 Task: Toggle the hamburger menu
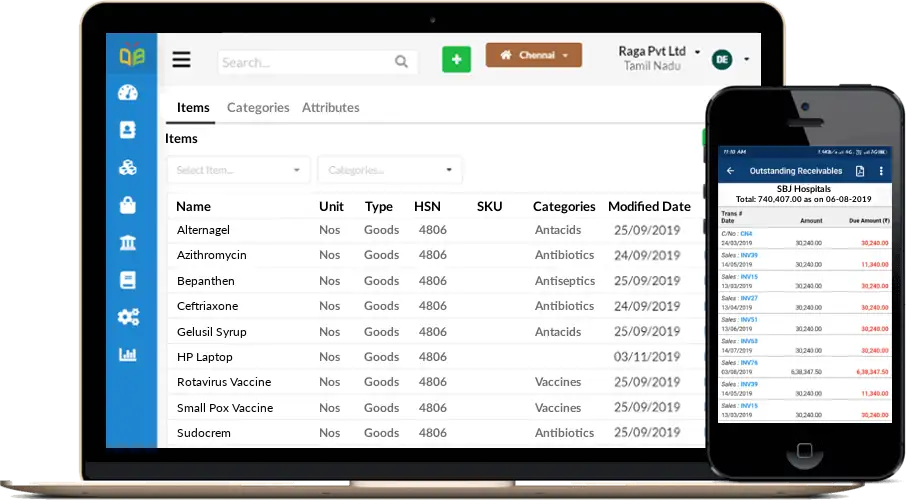tap(181, 60)
